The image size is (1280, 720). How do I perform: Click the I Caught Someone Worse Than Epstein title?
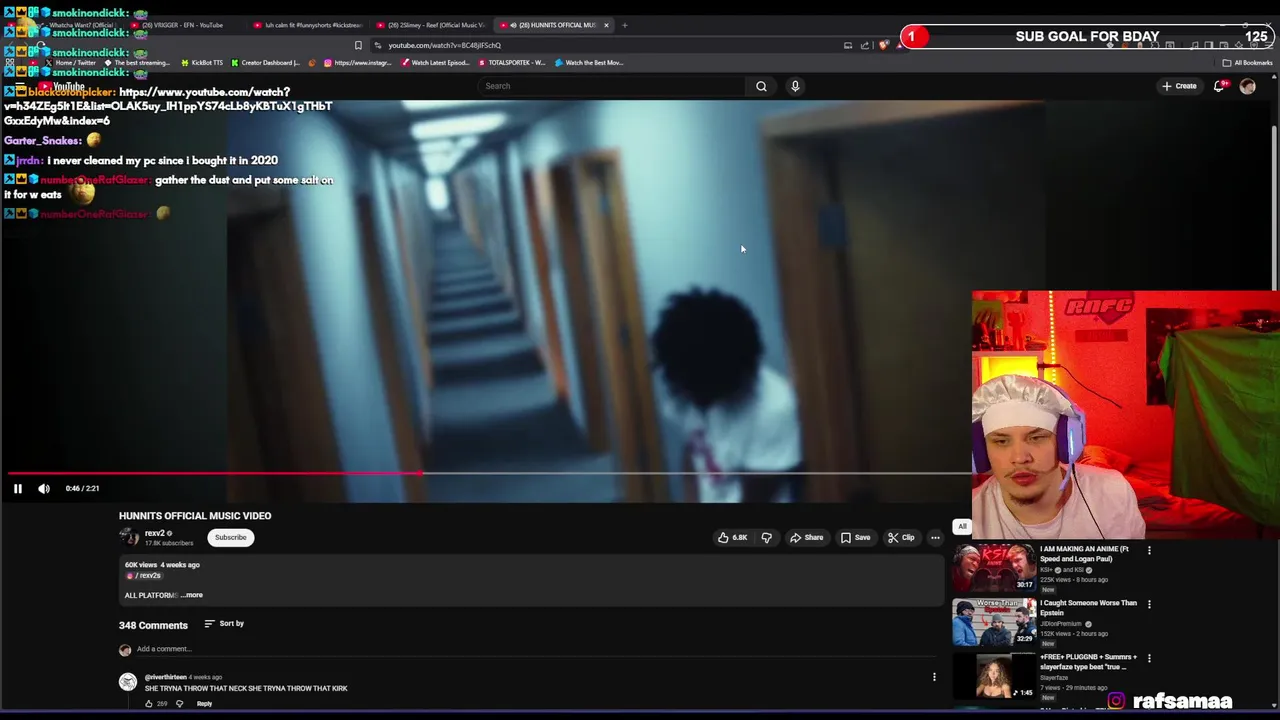point(1088,608)
